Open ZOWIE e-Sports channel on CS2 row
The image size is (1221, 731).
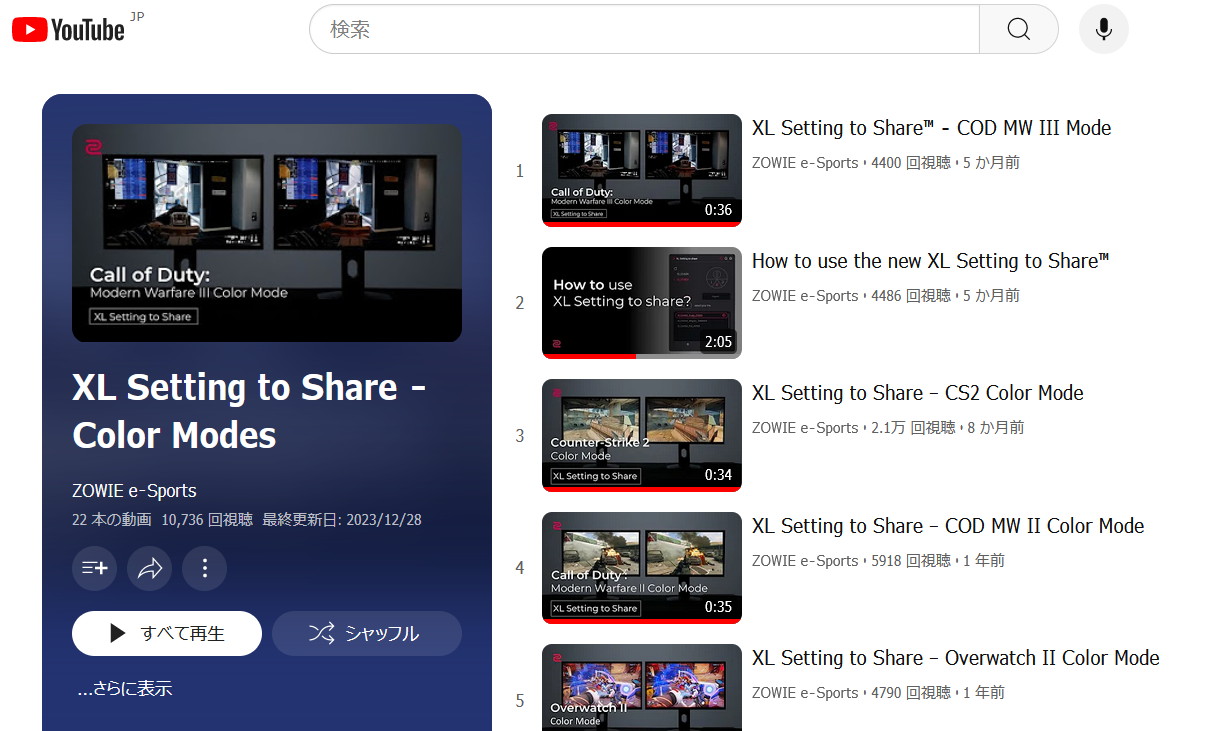(x=805, y=428)
